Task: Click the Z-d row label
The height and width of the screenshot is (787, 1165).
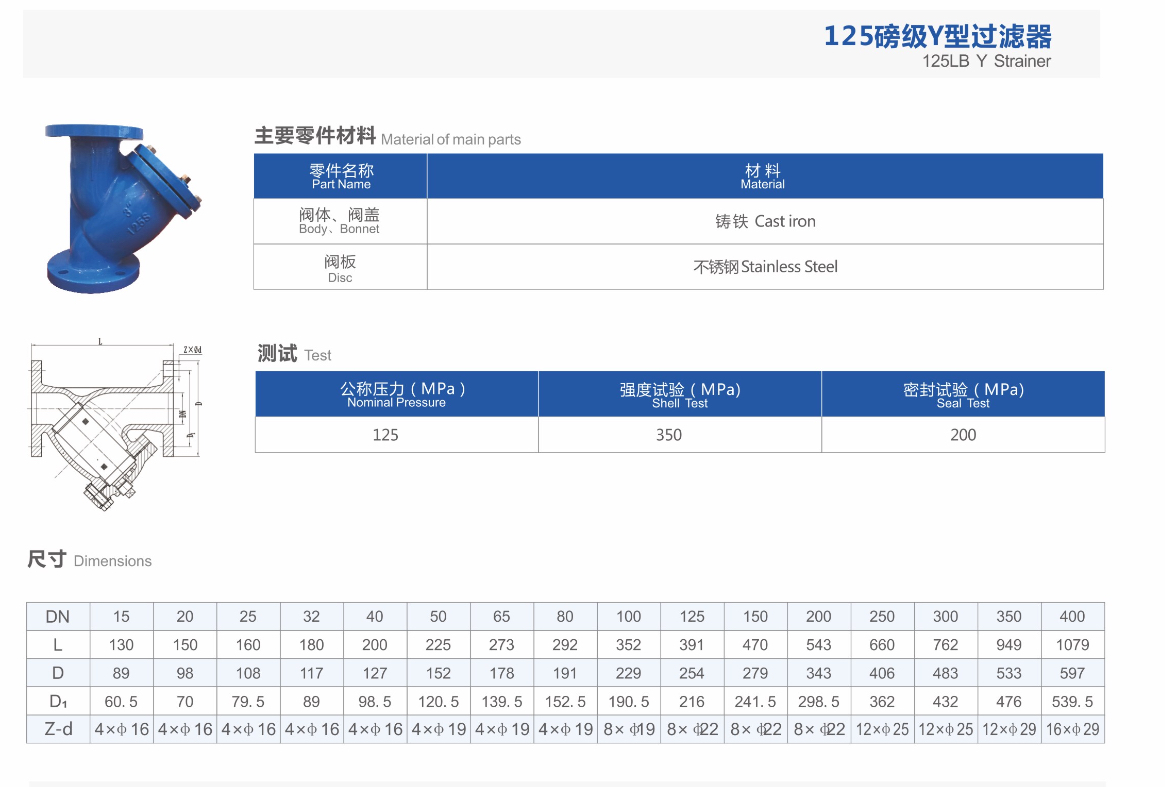Action: pyautogui.click(x=58, y=729)
